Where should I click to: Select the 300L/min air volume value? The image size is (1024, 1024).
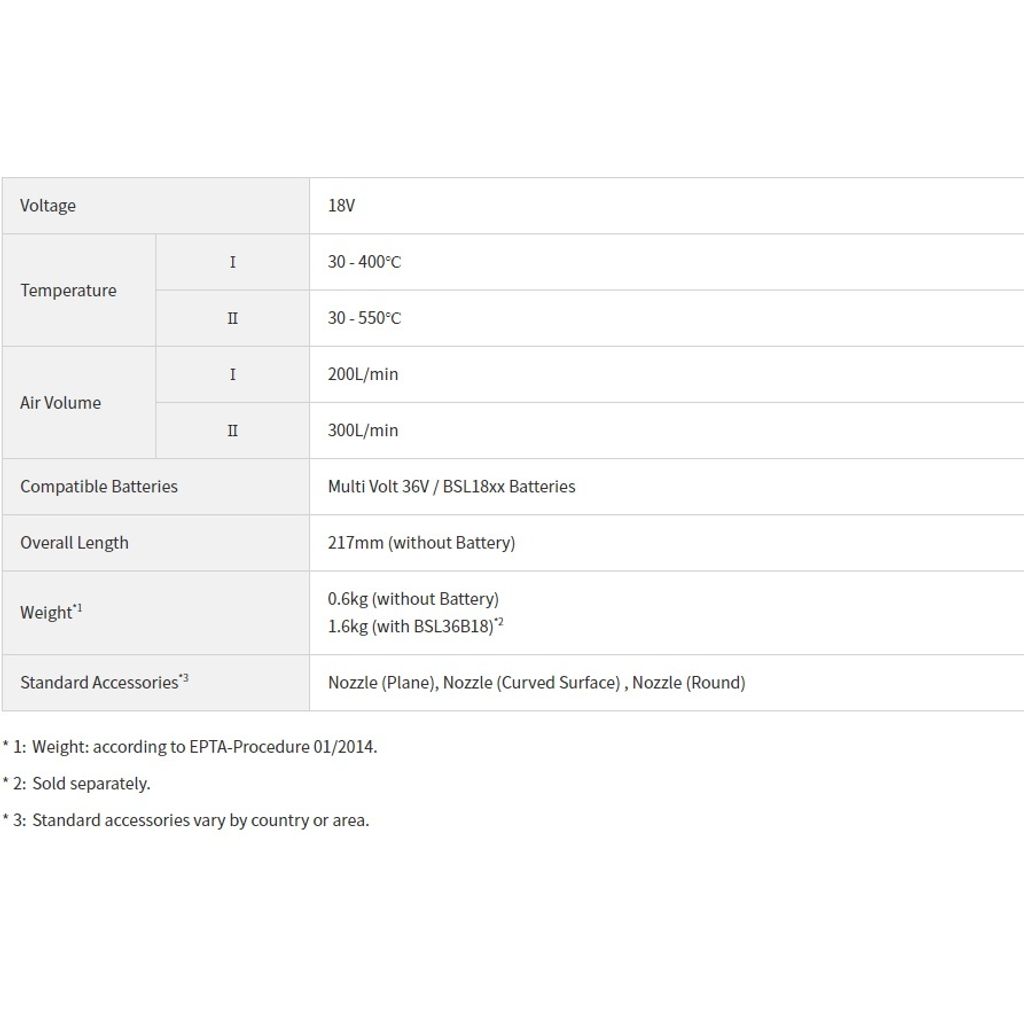coord(362,430)
